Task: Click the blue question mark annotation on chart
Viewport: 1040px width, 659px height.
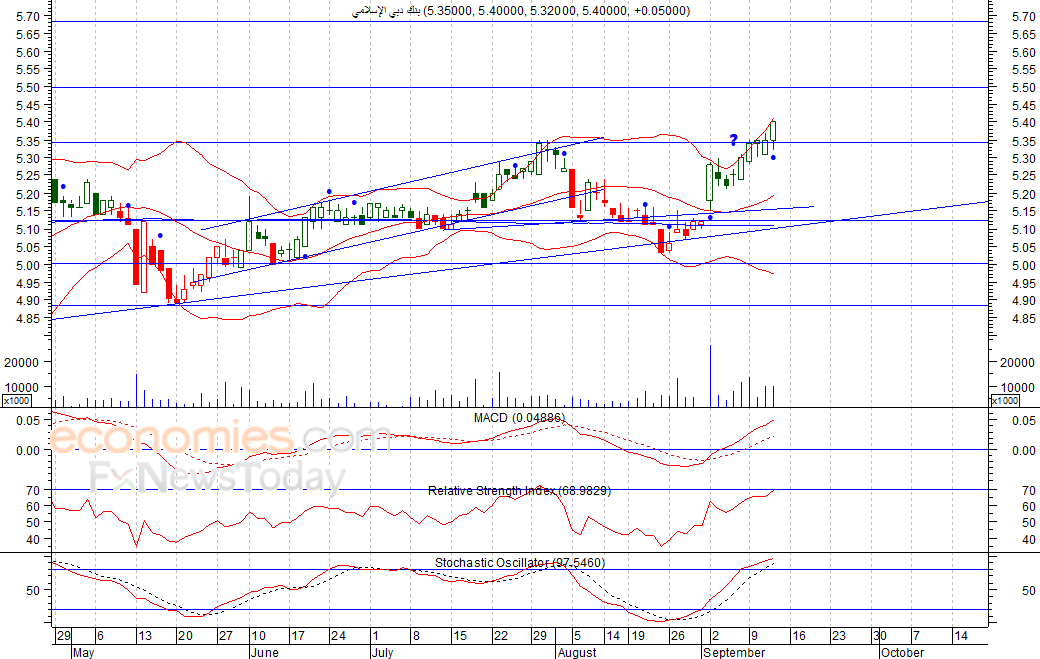Action: [734, 140]
